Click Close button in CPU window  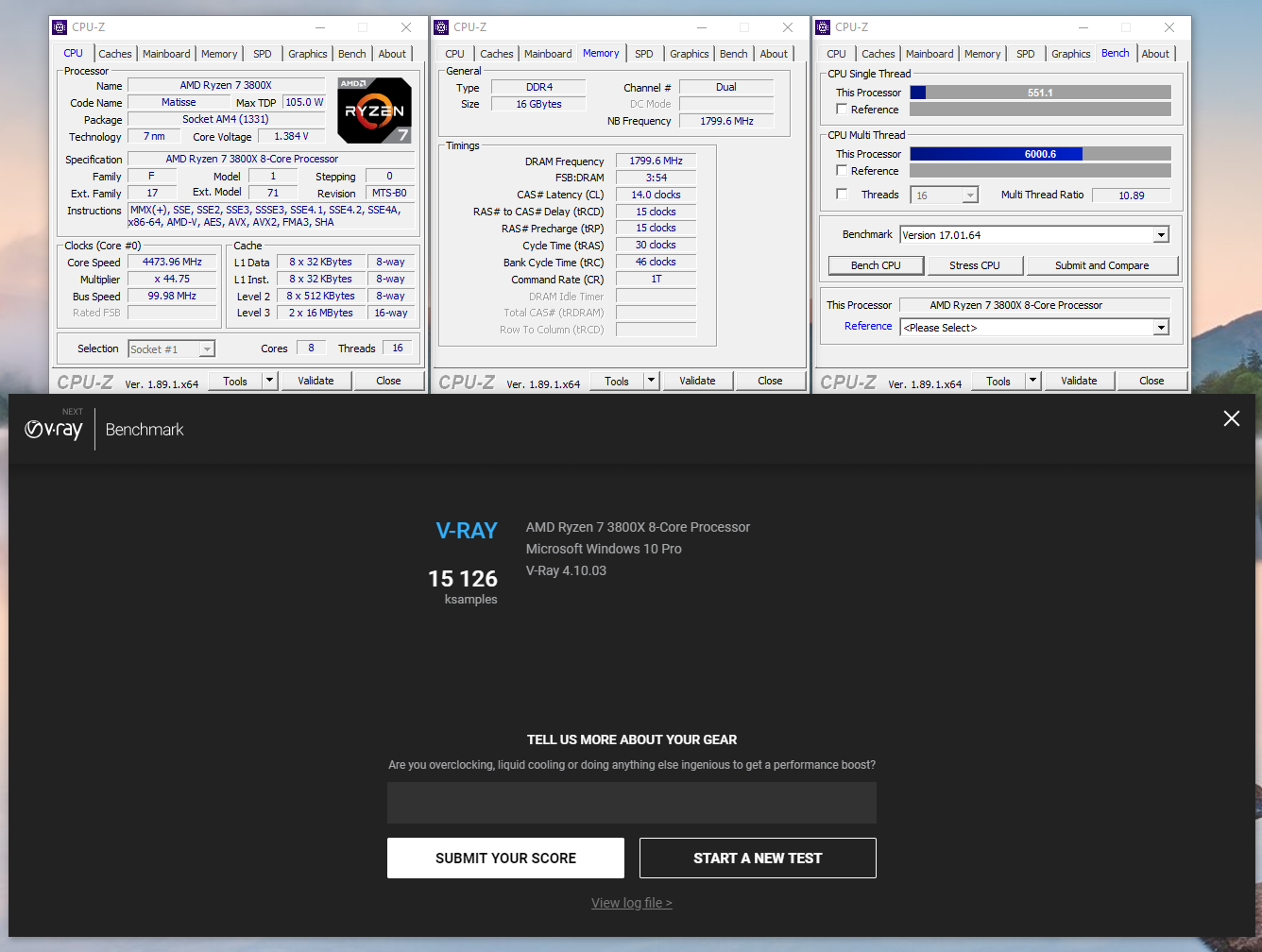click(388, 381)
